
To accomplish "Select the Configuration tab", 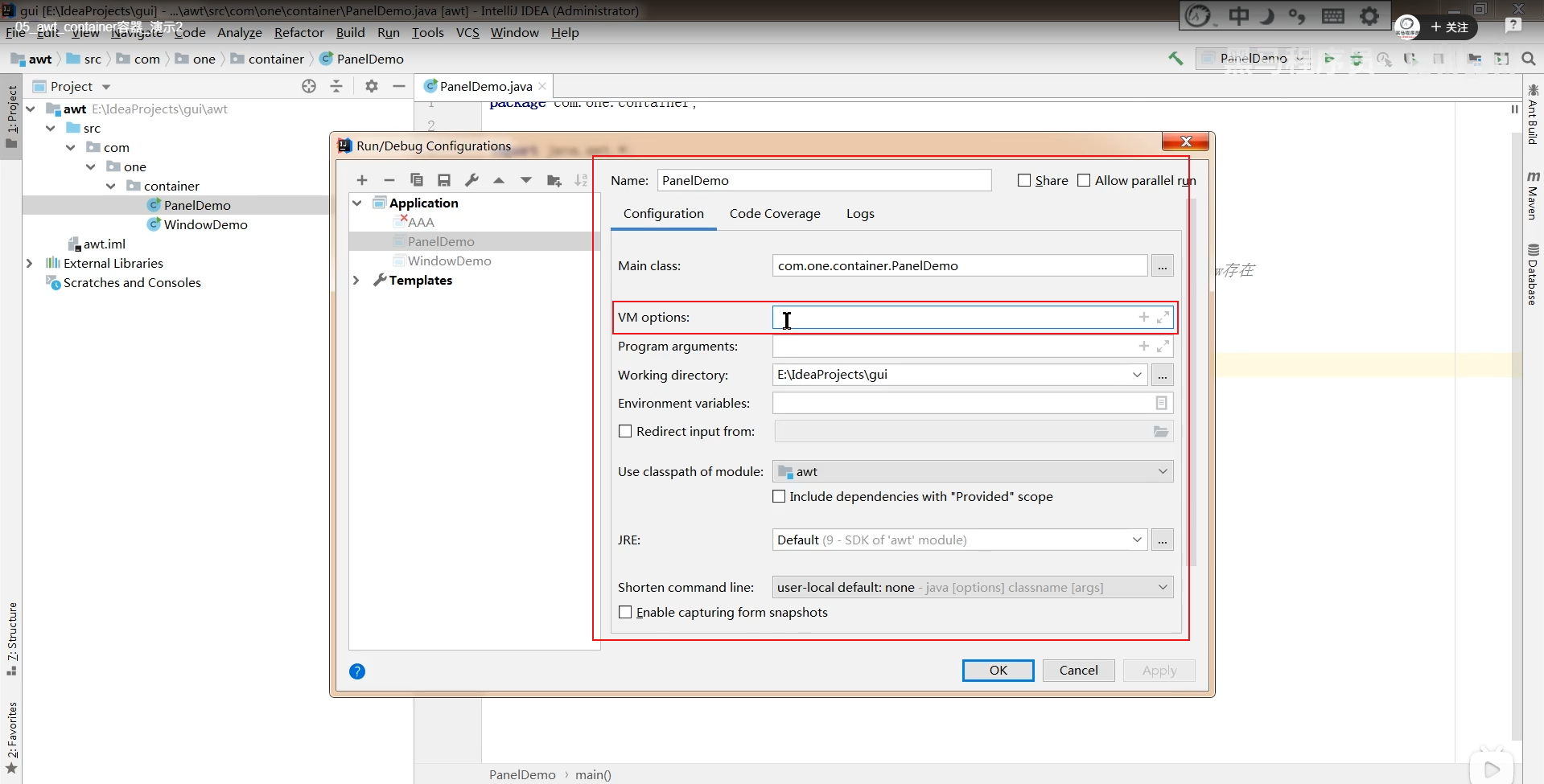I will point(664,213).
